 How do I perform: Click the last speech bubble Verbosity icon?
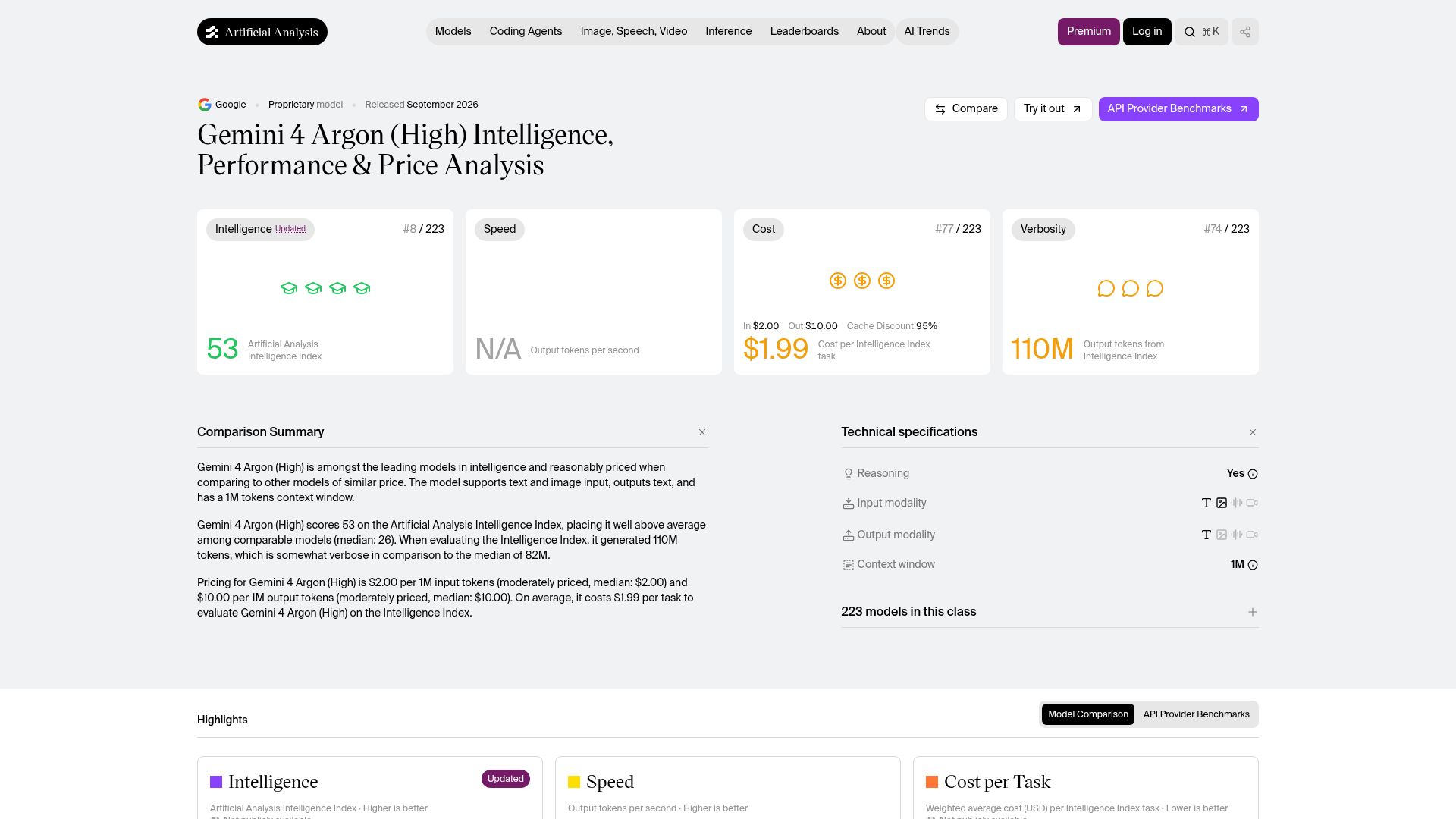pos(1155,288)
